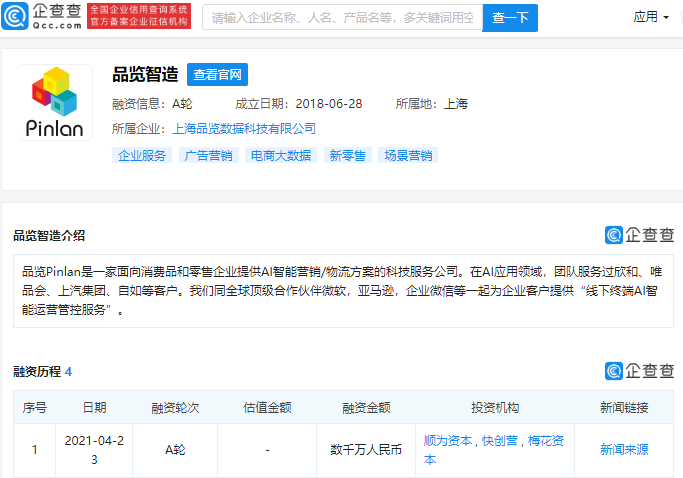Click the Qcc.com logo icon

[x=15, y=17]
